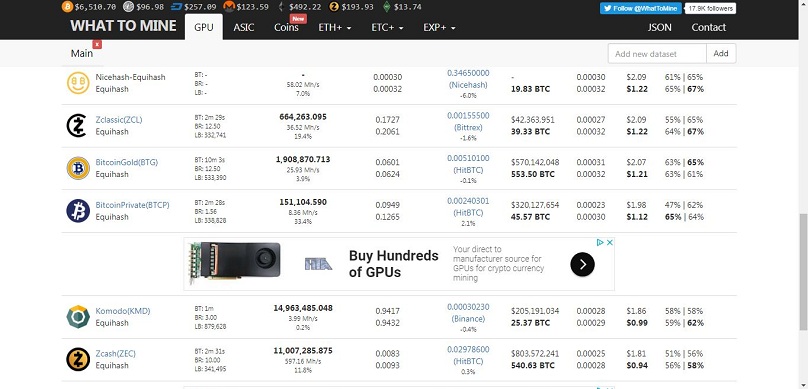Click the Monero price ticker icon
Screen dimensions: 808x389
(x=229, y=7)
